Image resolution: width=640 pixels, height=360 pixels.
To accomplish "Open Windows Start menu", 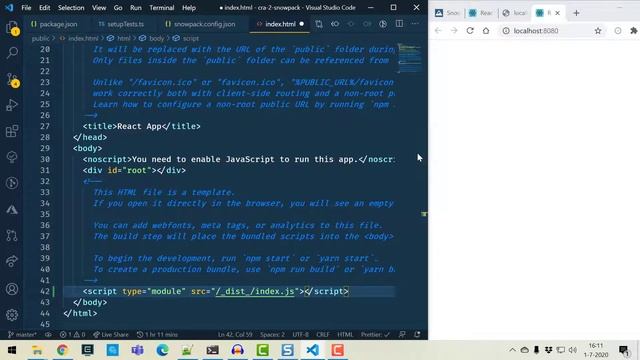I will 12,350.
